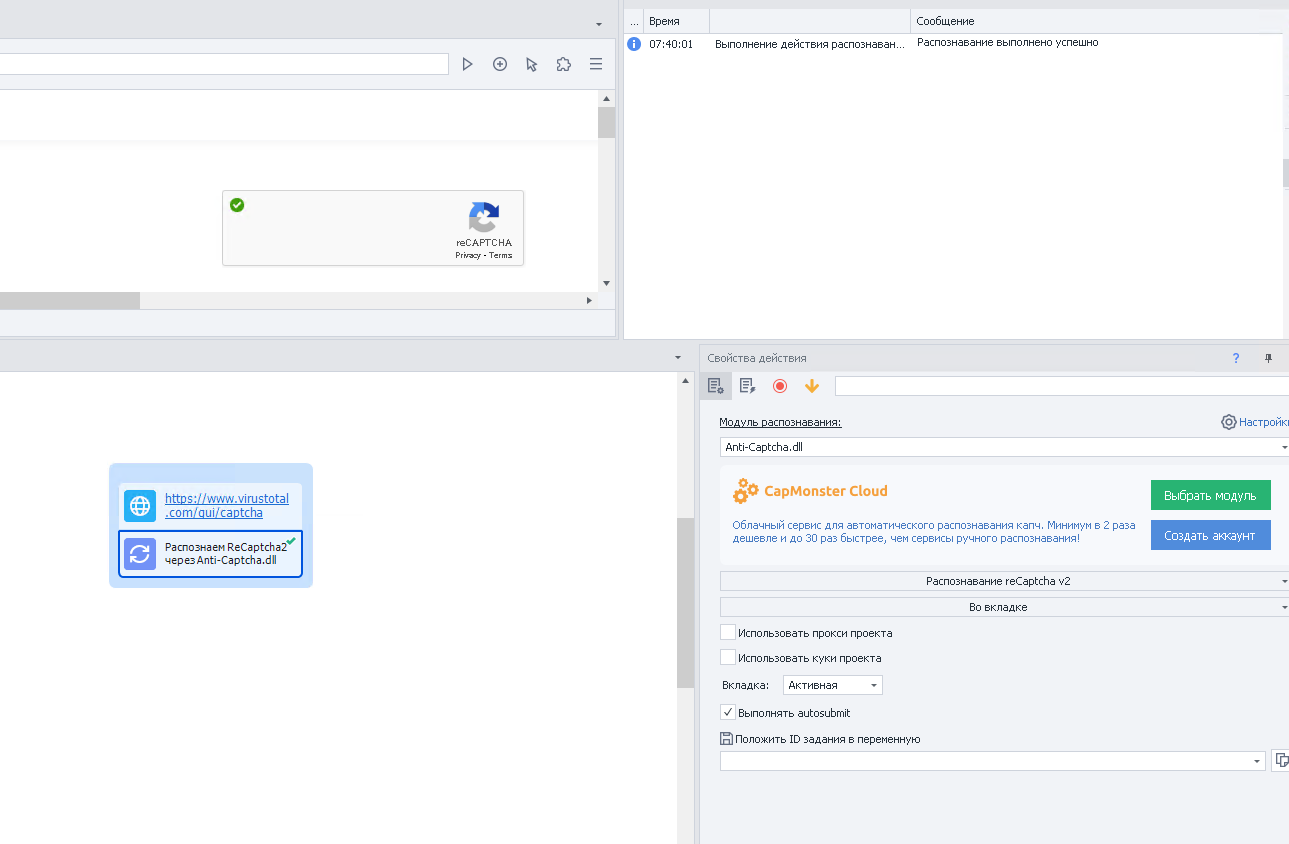This screenshot has height=844, width=1289.
Task: Click the browser address bar field
Action: (x=224, y=64)
